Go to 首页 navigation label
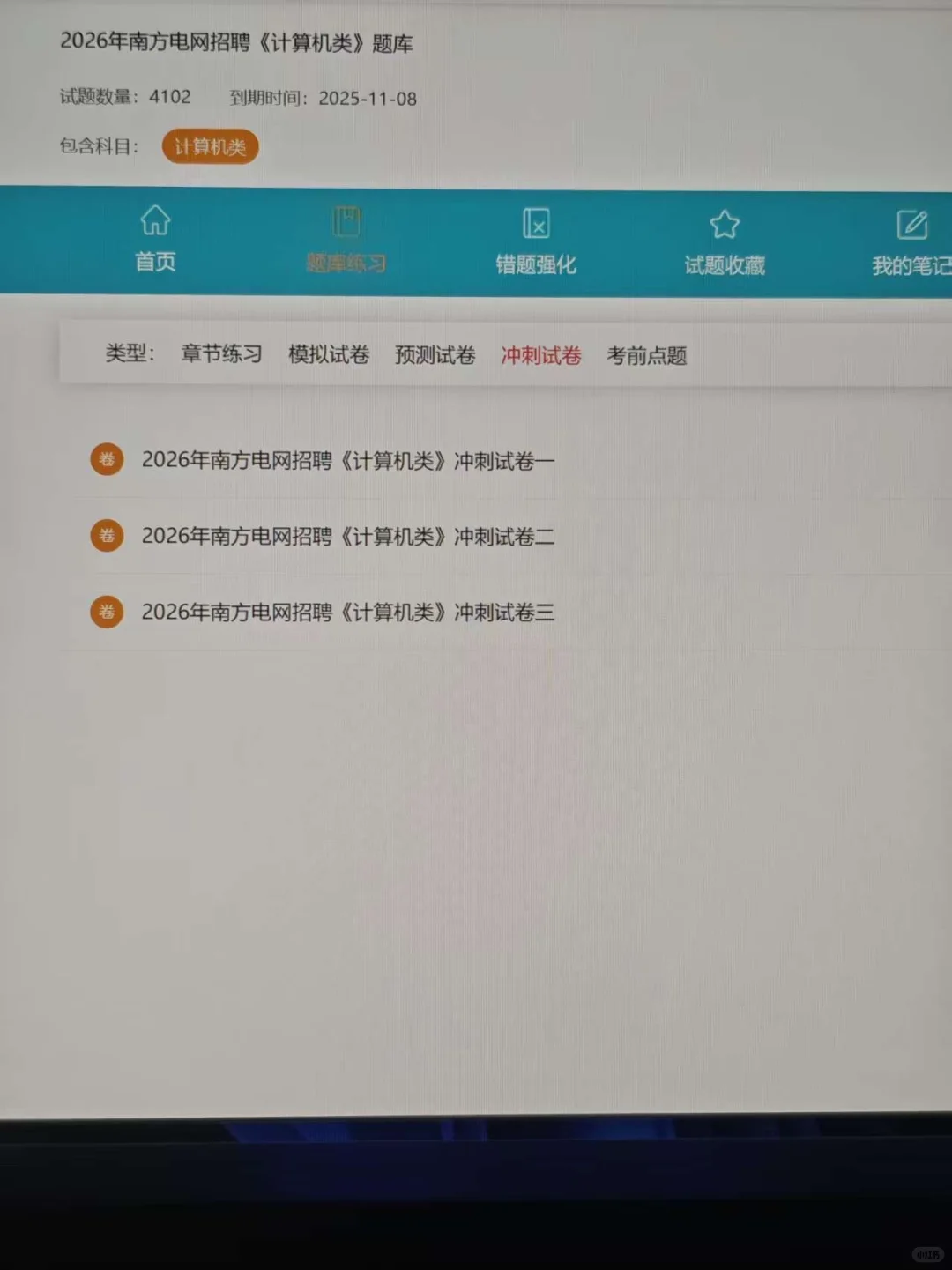The width and height of the screenshot is (952, 1270). (x=155, y=262)
